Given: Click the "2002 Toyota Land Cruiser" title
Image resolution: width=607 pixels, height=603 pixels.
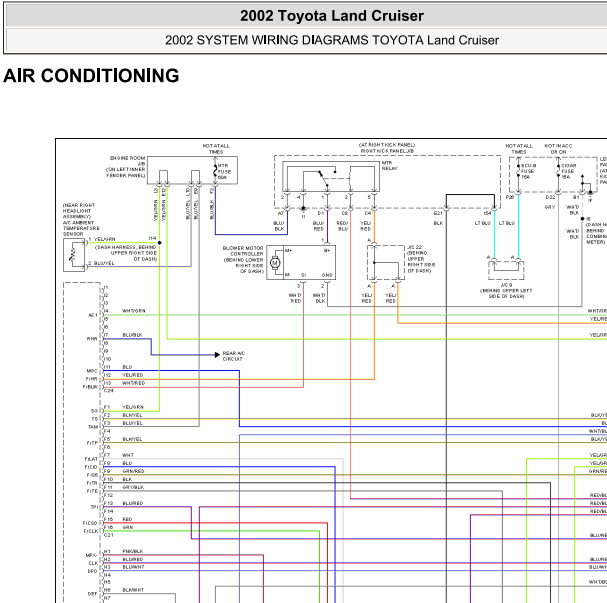Looking at the screenshot, I should click(x=332, y=16).
